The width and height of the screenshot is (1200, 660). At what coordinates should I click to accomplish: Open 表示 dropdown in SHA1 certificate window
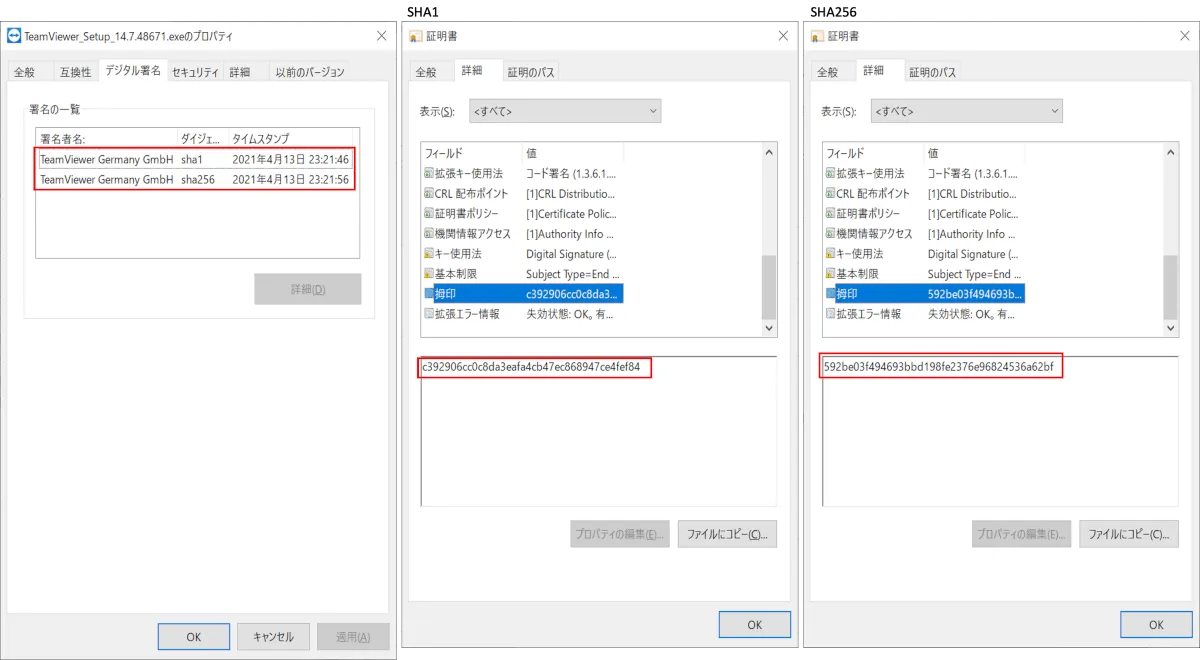(x=565, y=111)
